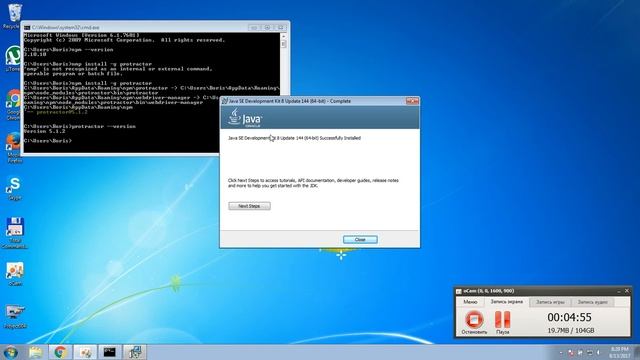
Task: Switch to the Java installer in the taskbar
Action: 134,352
